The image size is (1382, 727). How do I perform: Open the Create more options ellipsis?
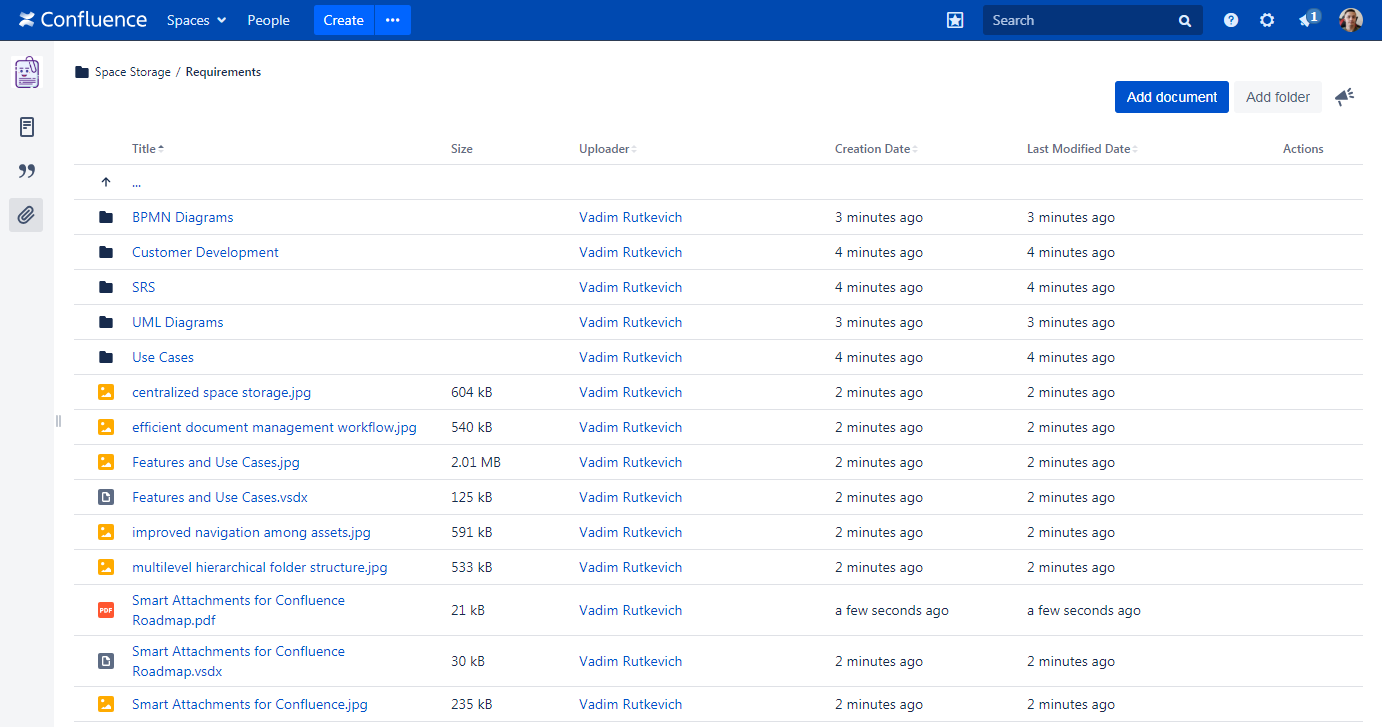point(393,20)
